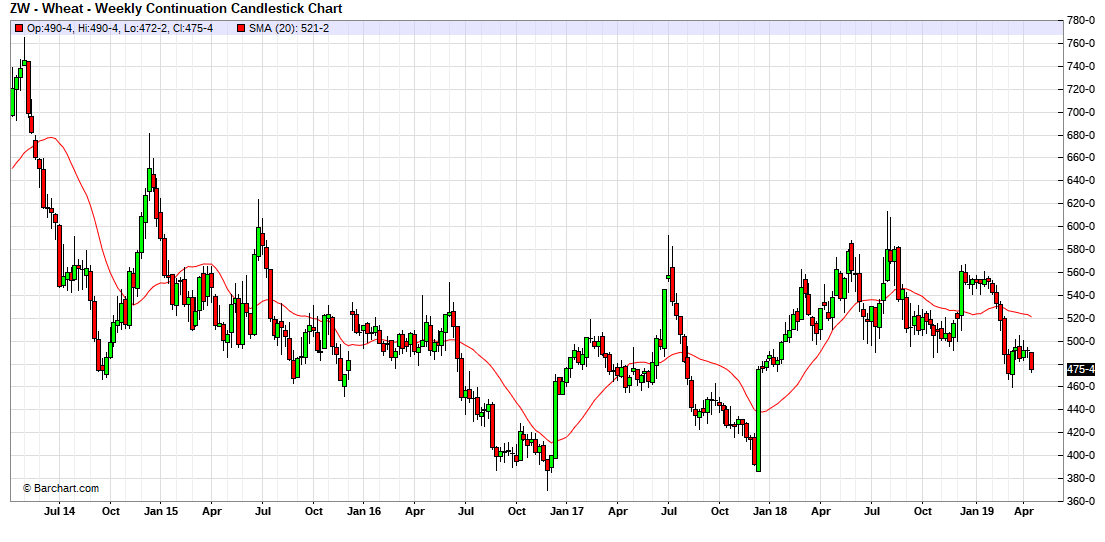Select the 'Jul 14' date axis label
Viewport: 1105px width, 542px height.
pos(59,511)
